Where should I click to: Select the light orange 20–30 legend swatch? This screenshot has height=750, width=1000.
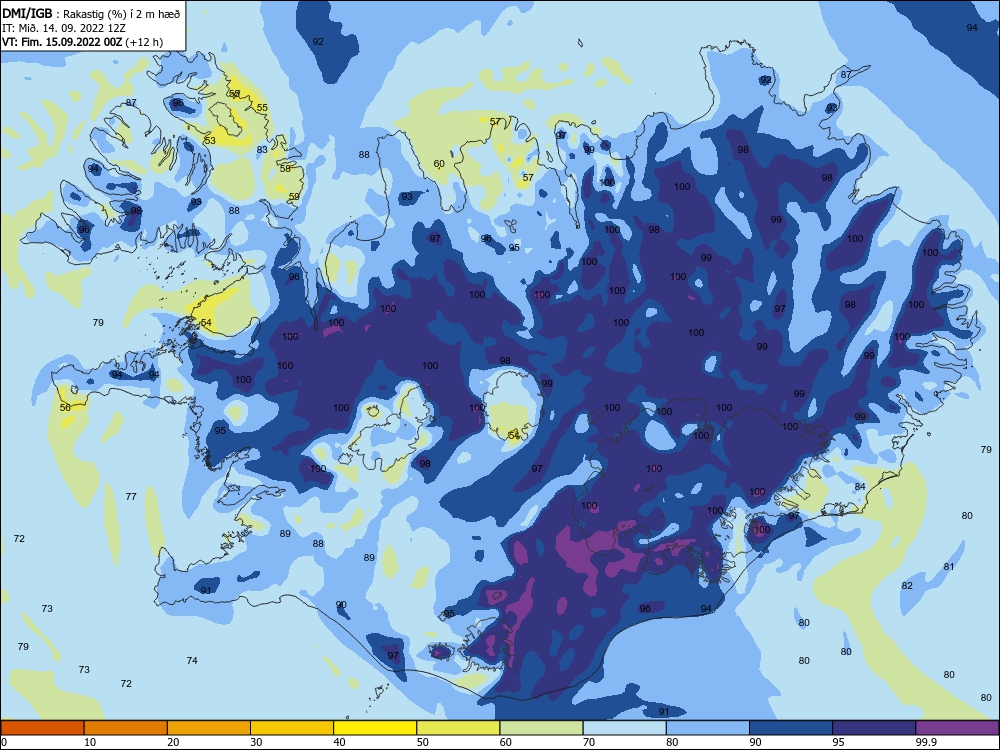209,728
